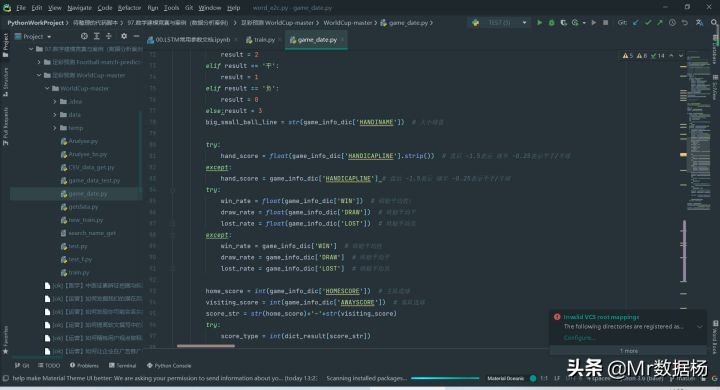Collapse all in the Project panel
Viewport: 720px width, 390px height.
click(109, 36)
